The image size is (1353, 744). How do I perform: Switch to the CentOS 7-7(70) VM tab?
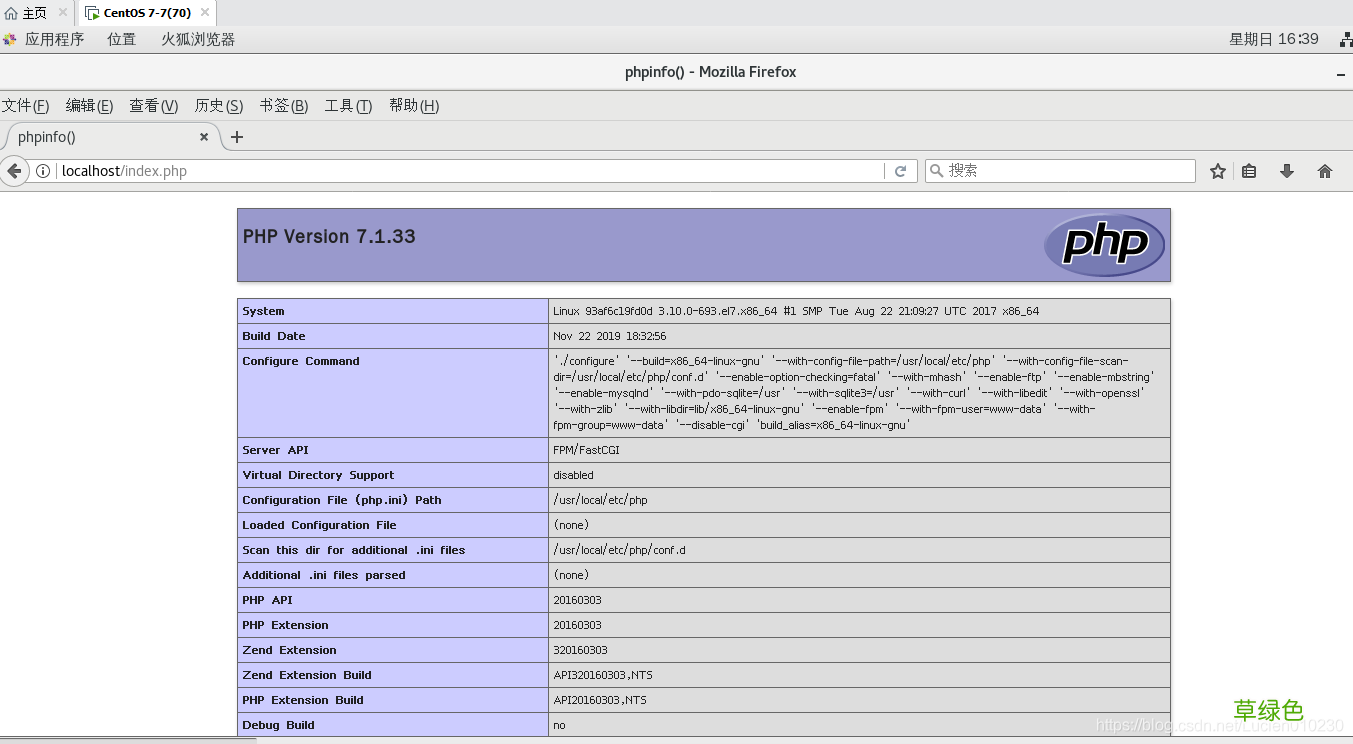click(146, 13)
